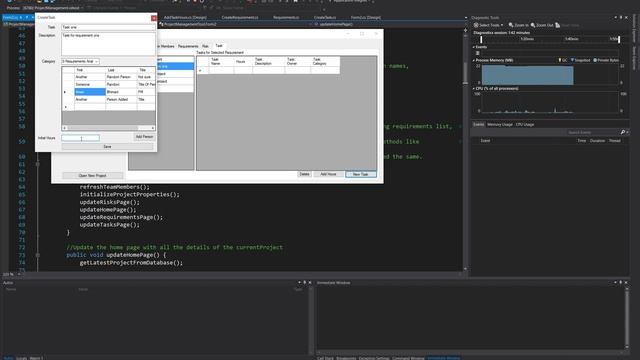Click the Hours column header in the tasks grid

(x=243, y=62)
